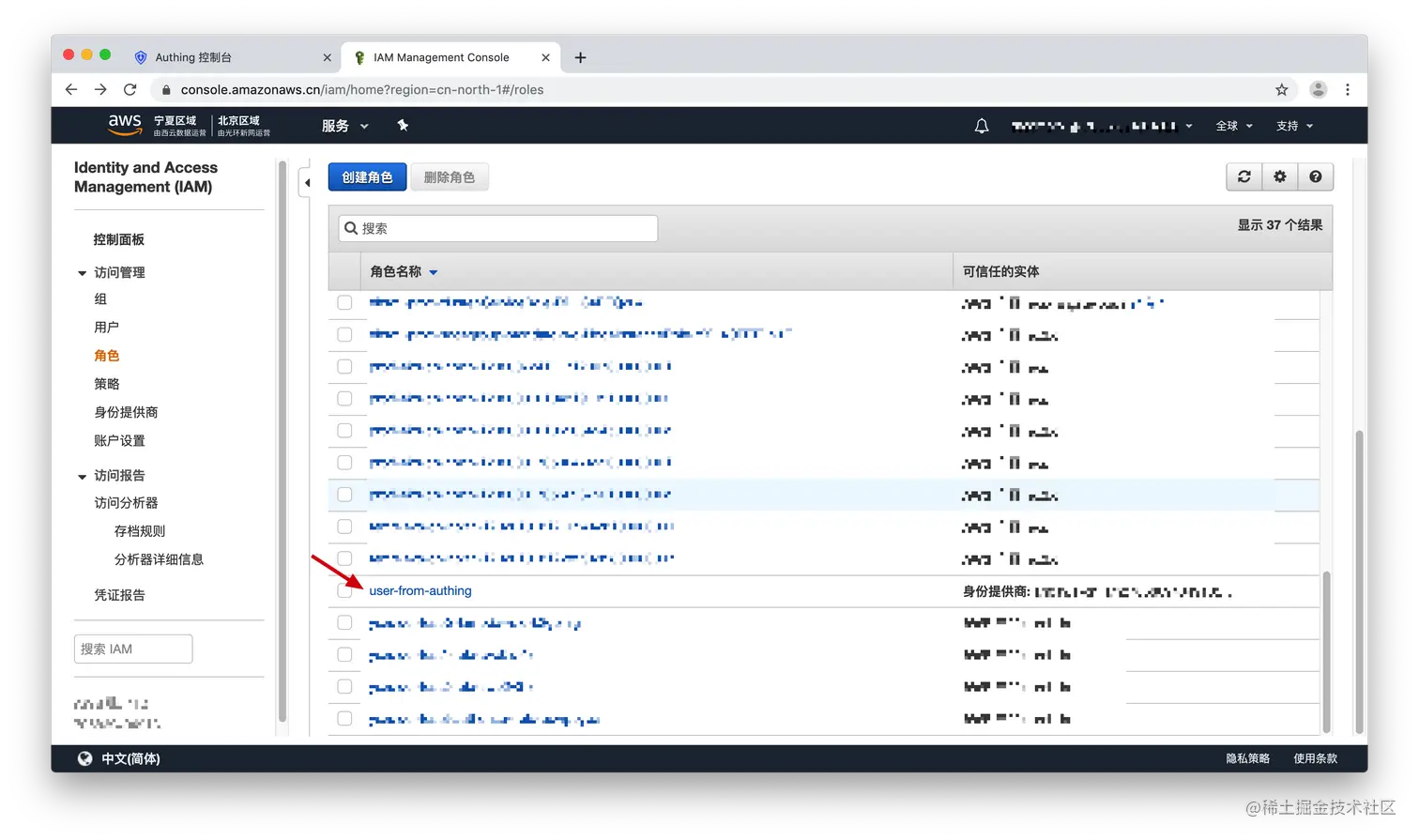Bookmark this page with the star icon
Image resolution: width=1419 pixels, height=840 pixels.
[1282, 89]
